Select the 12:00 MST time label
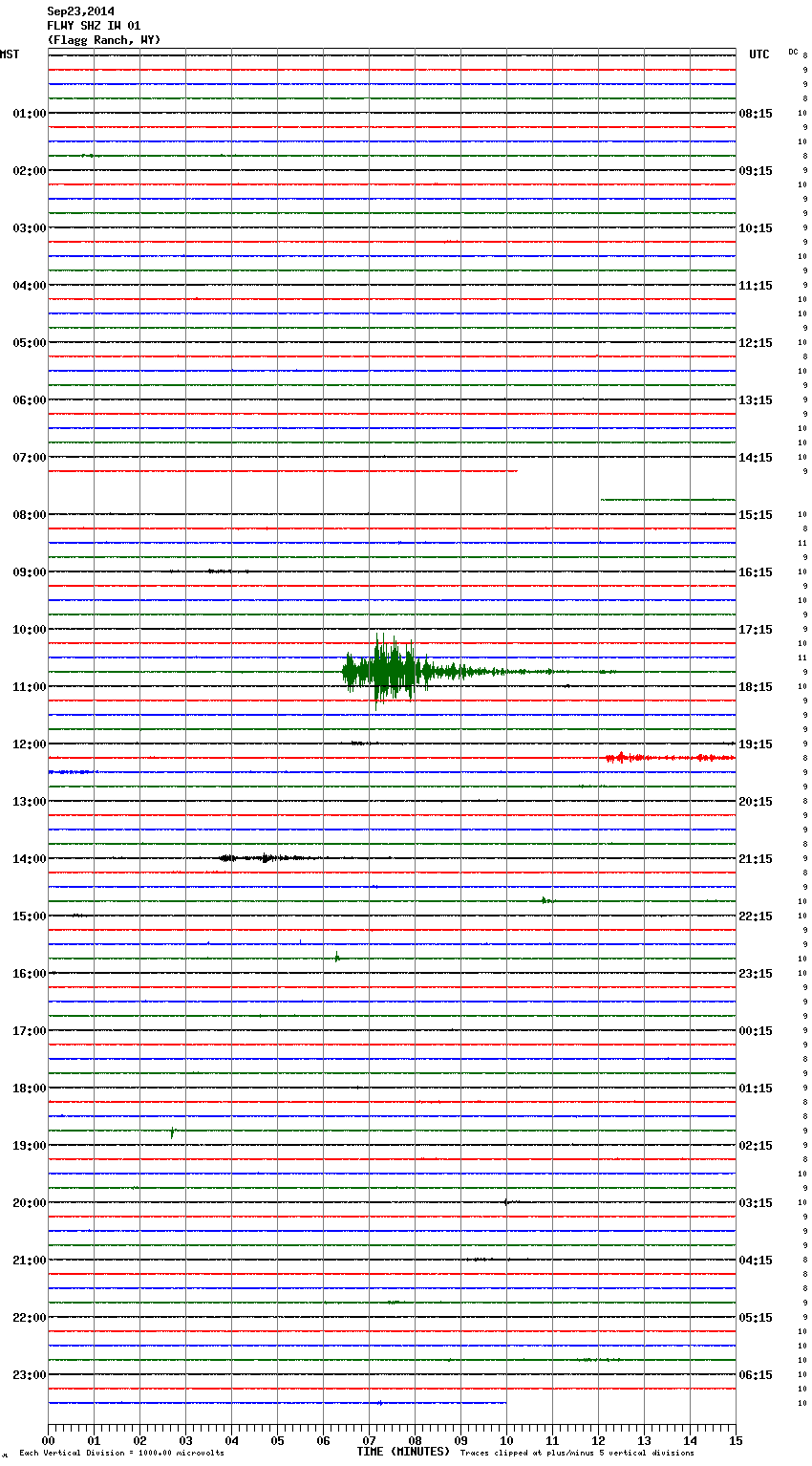The image size is (812, 1466). (x=29, y=744)
